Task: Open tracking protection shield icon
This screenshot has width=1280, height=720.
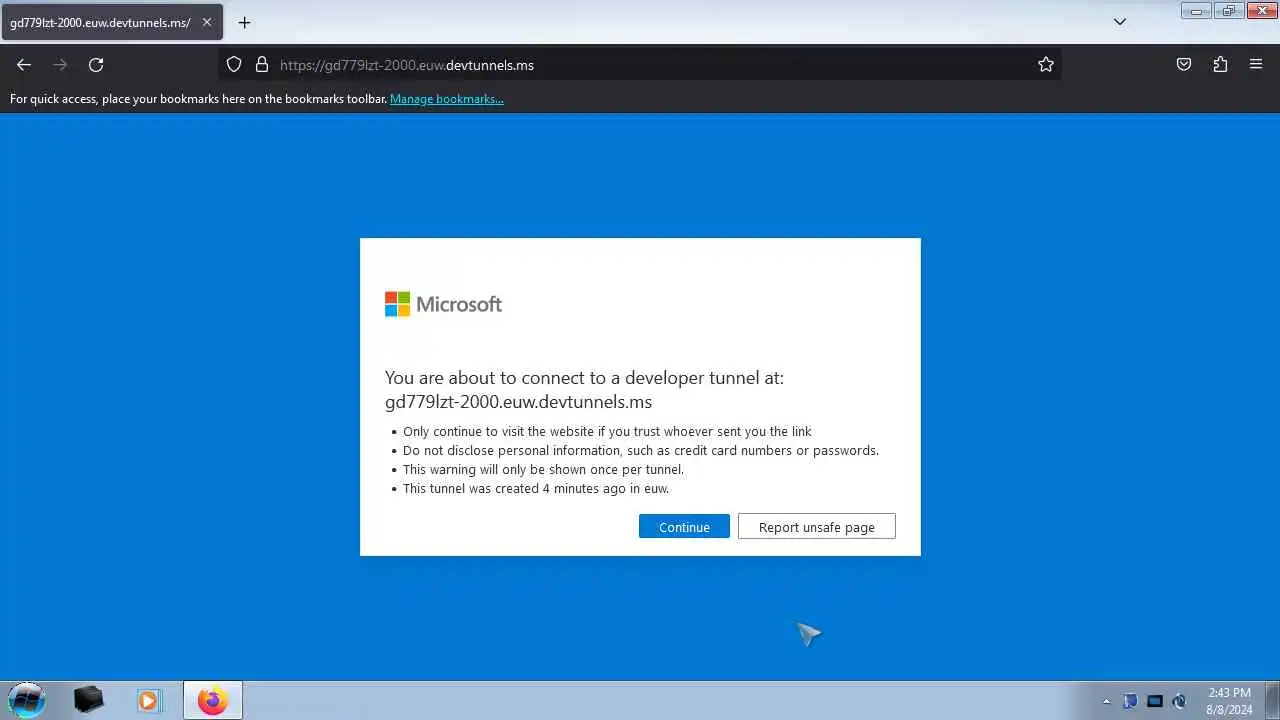Action: 234,65
